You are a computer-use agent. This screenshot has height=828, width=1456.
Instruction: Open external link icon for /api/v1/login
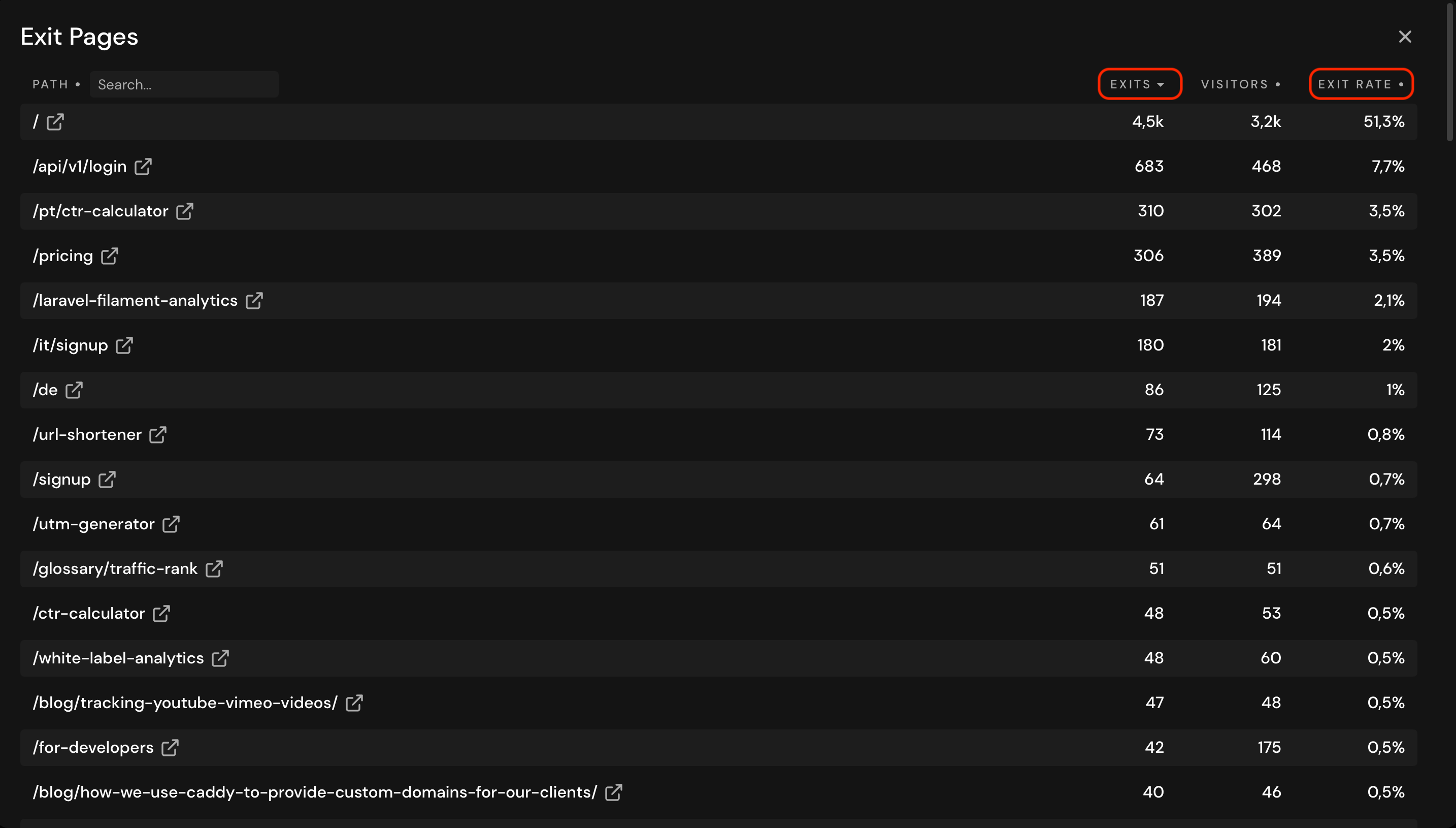pos(143,167)
